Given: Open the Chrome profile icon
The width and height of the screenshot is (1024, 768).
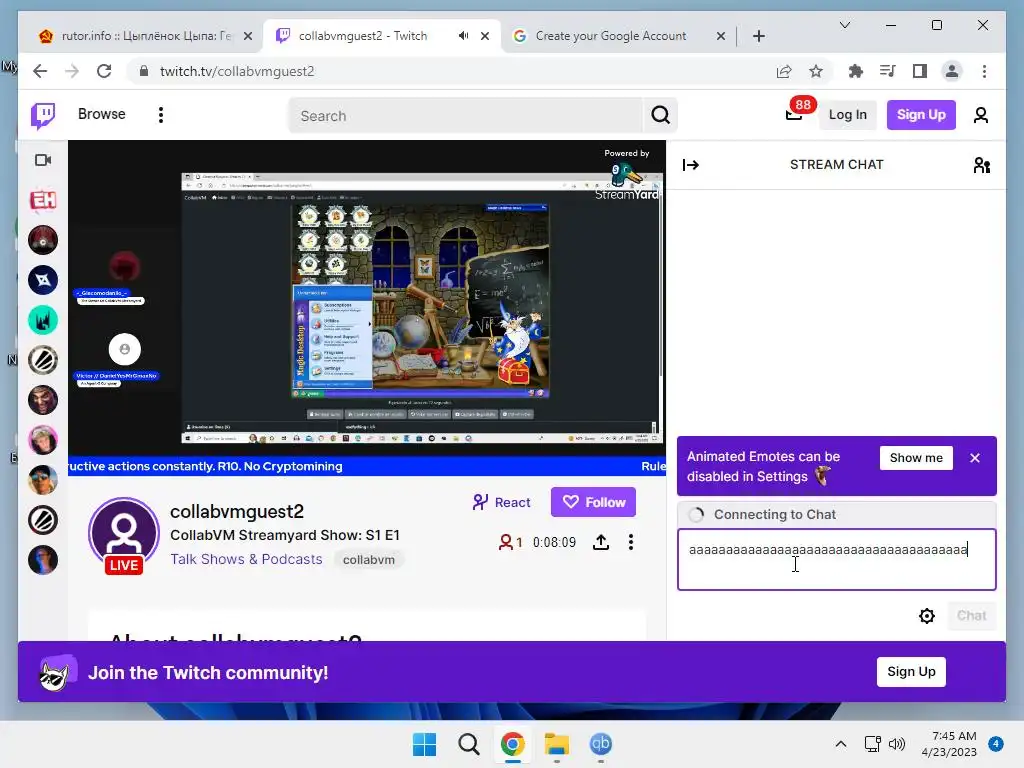Looking at the screenshot, I should click(952, 71).
